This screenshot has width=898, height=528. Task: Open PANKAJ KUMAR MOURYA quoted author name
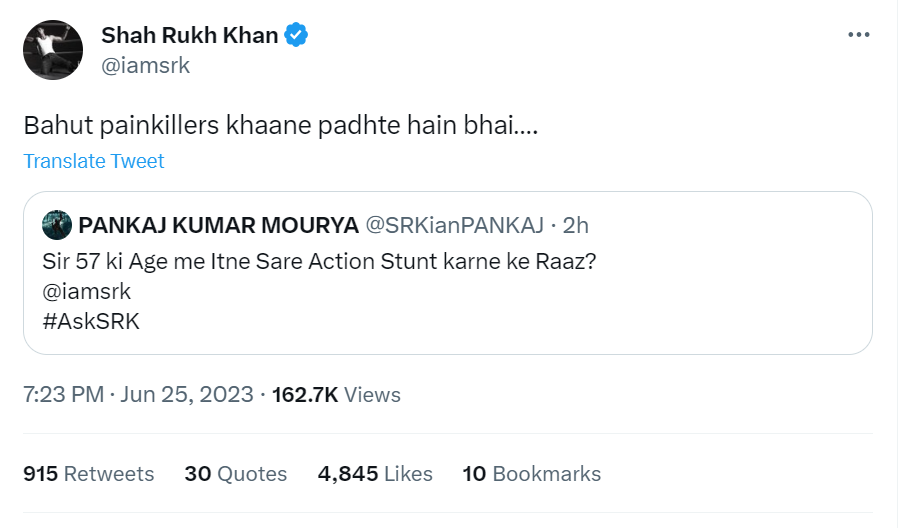coord(212,225)
